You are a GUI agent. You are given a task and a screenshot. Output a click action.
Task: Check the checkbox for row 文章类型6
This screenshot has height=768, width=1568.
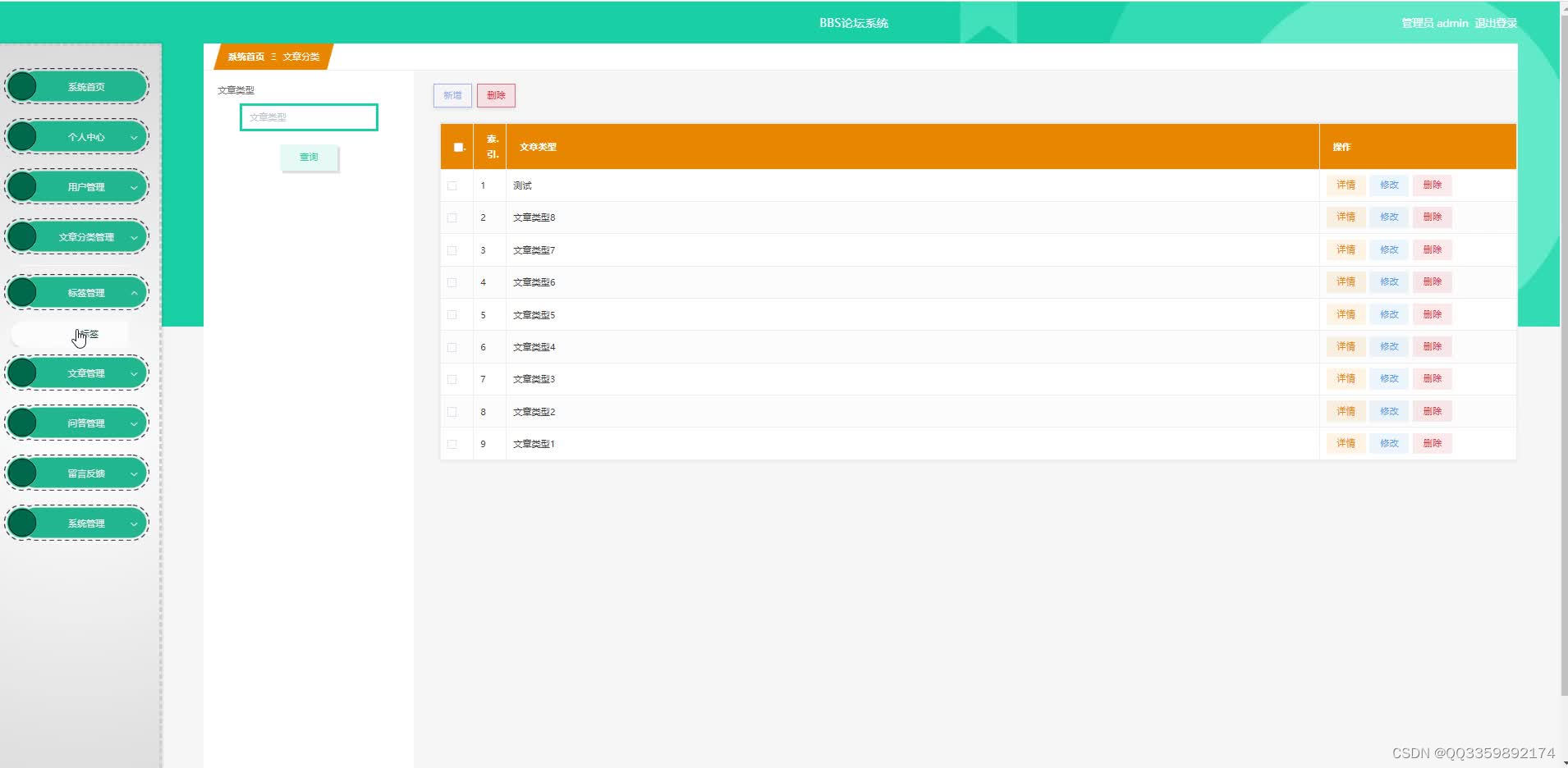tap(452, 282)
